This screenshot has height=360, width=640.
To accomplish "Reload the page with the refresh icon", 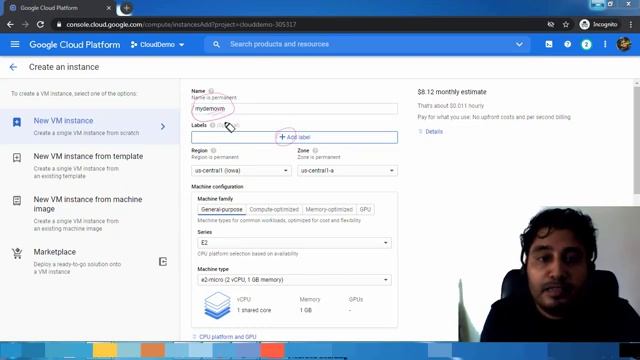I will 40,24.
